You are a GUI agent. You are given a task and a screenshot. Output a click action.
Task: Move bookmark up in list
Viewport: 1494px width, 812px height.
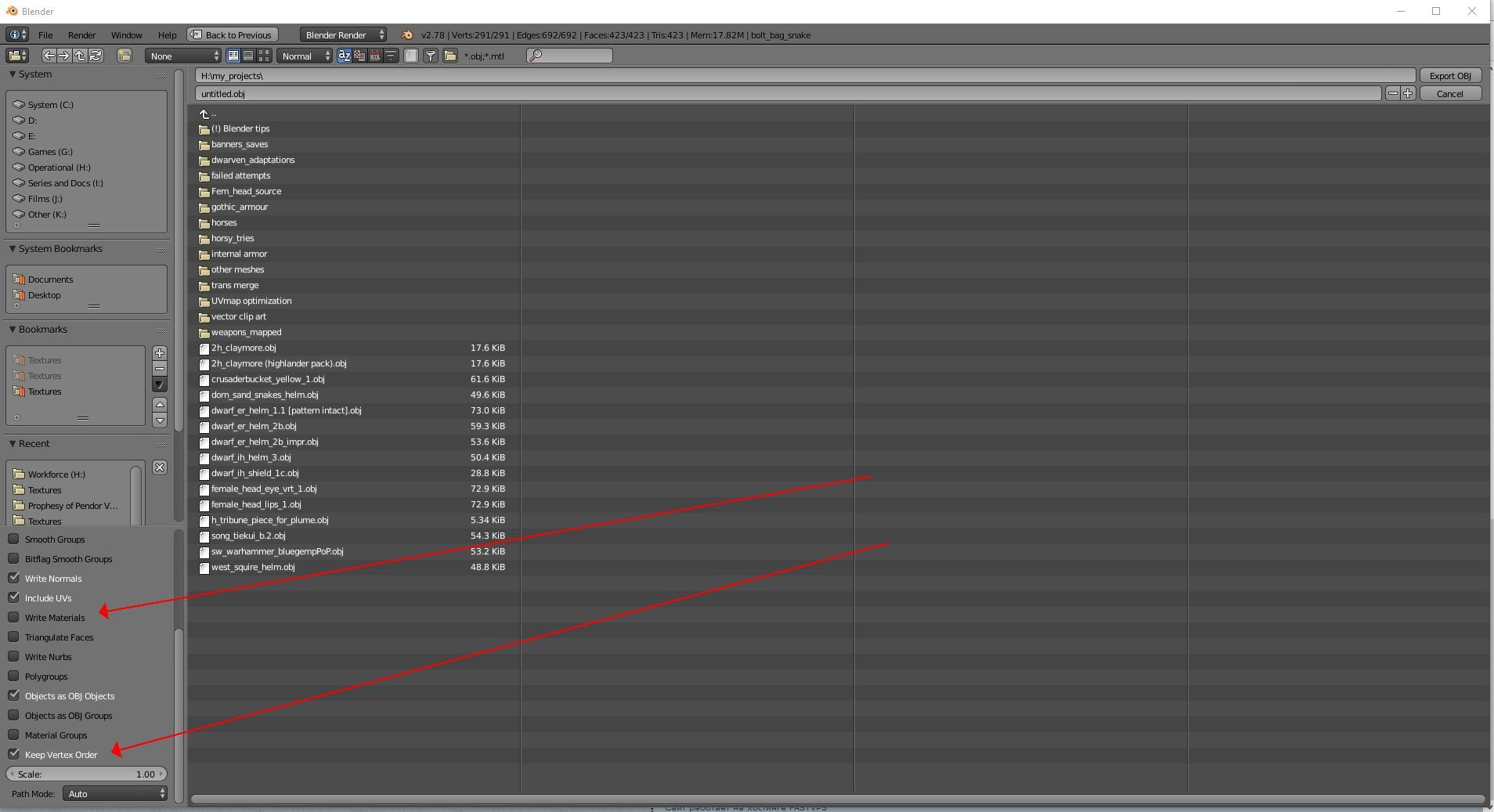[160, 404]
